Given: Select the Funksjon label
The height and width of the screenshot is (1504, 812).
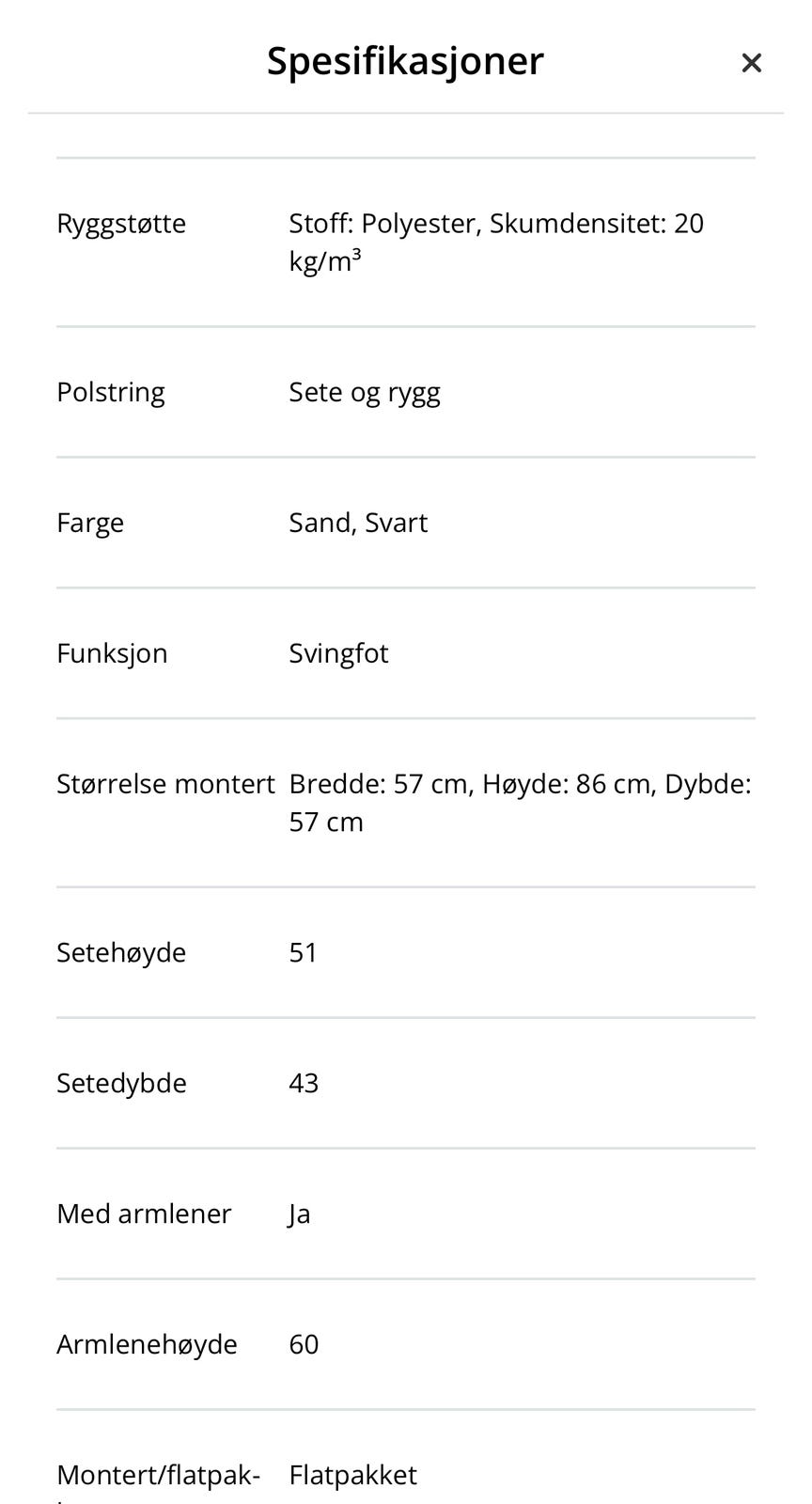Looking at the screenshot, I should (x=112, y=653).
